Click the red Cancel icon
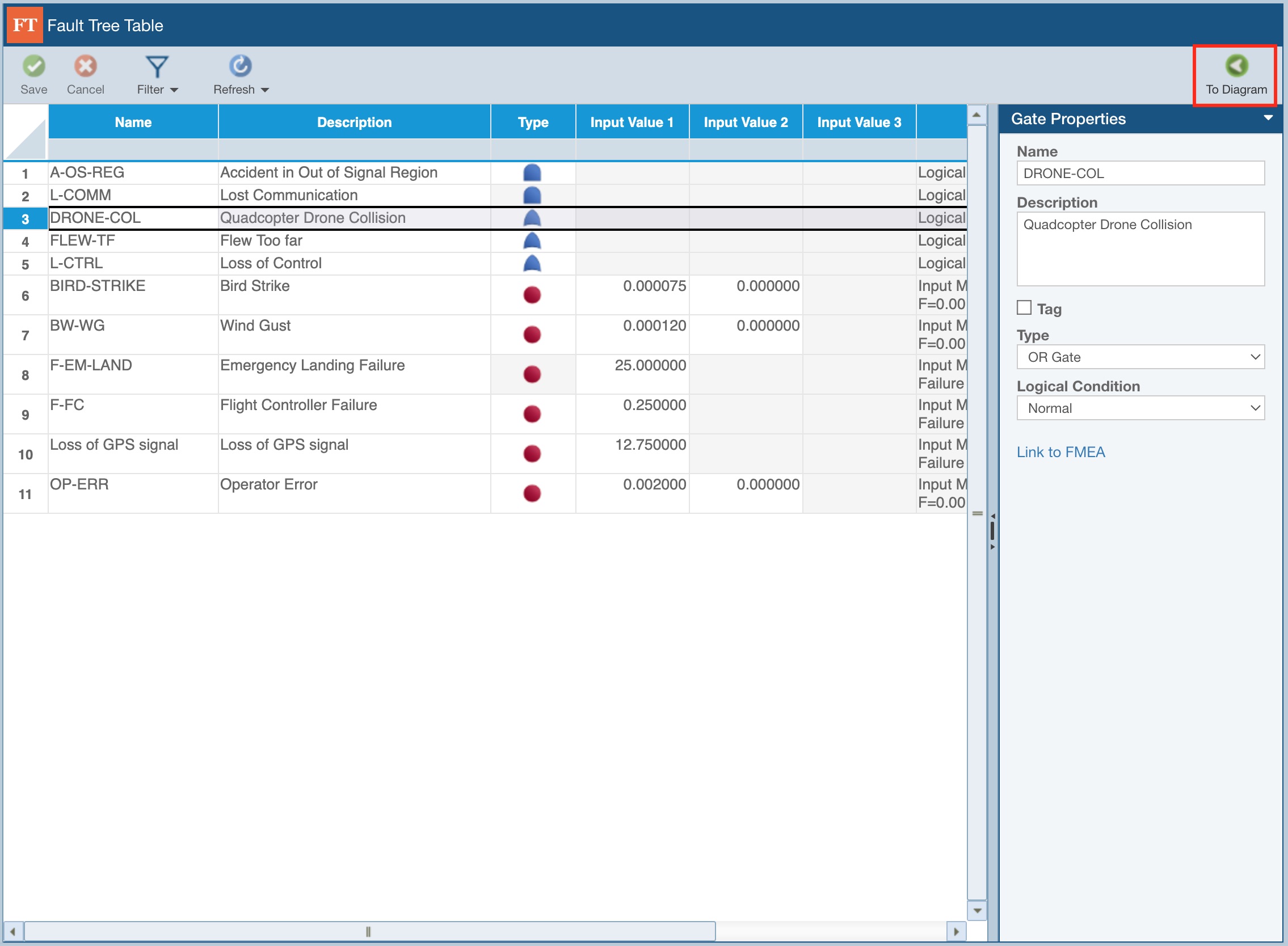The height and width of the screenshot is (946, 1288). [x=85, y=66]
